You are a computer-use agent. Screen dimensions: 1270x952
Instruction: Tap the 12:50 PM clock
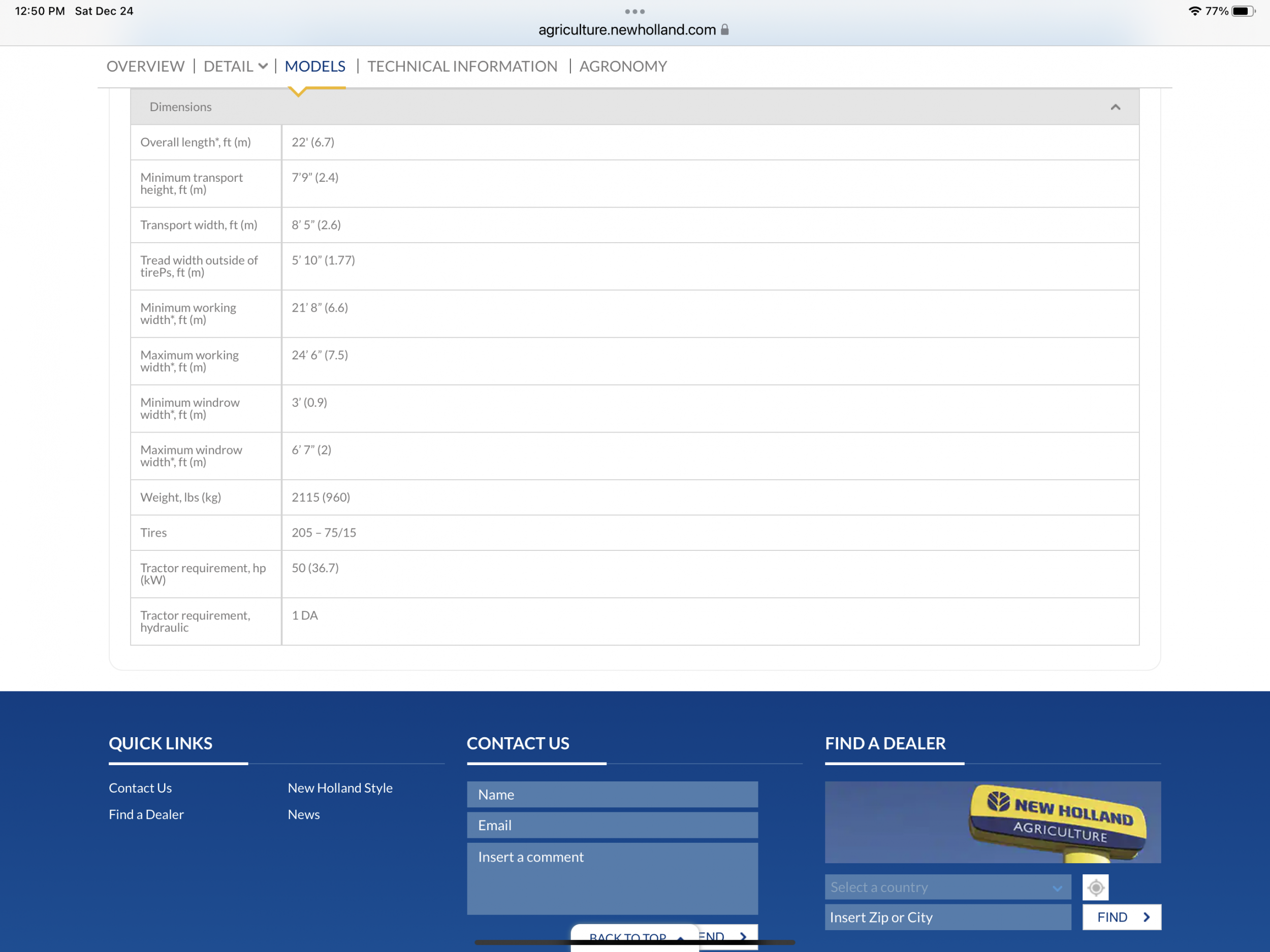[x=40, y=11]
